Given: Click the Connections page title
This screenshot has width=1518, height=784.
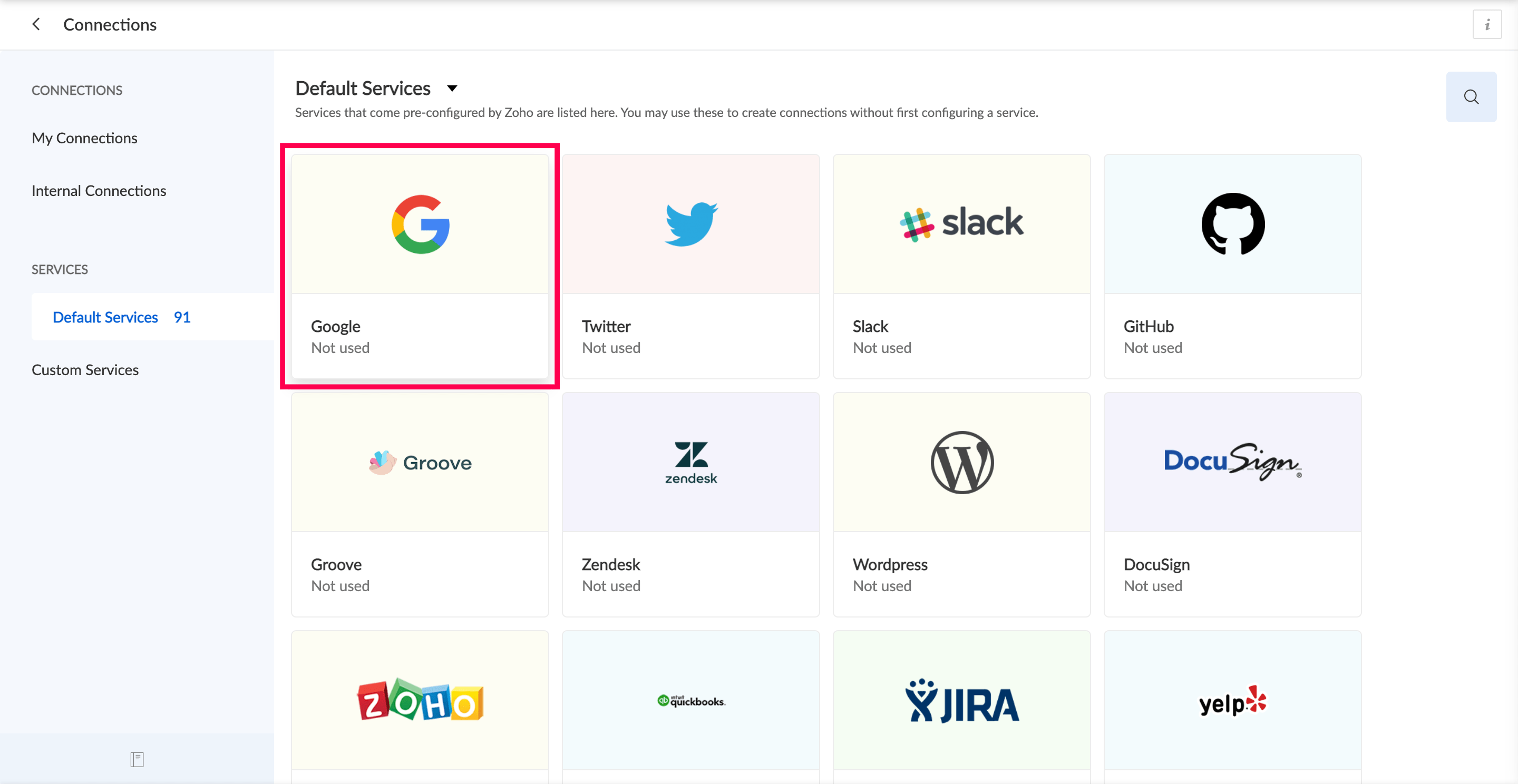Looking at the screenshot, I should [110, 24].
